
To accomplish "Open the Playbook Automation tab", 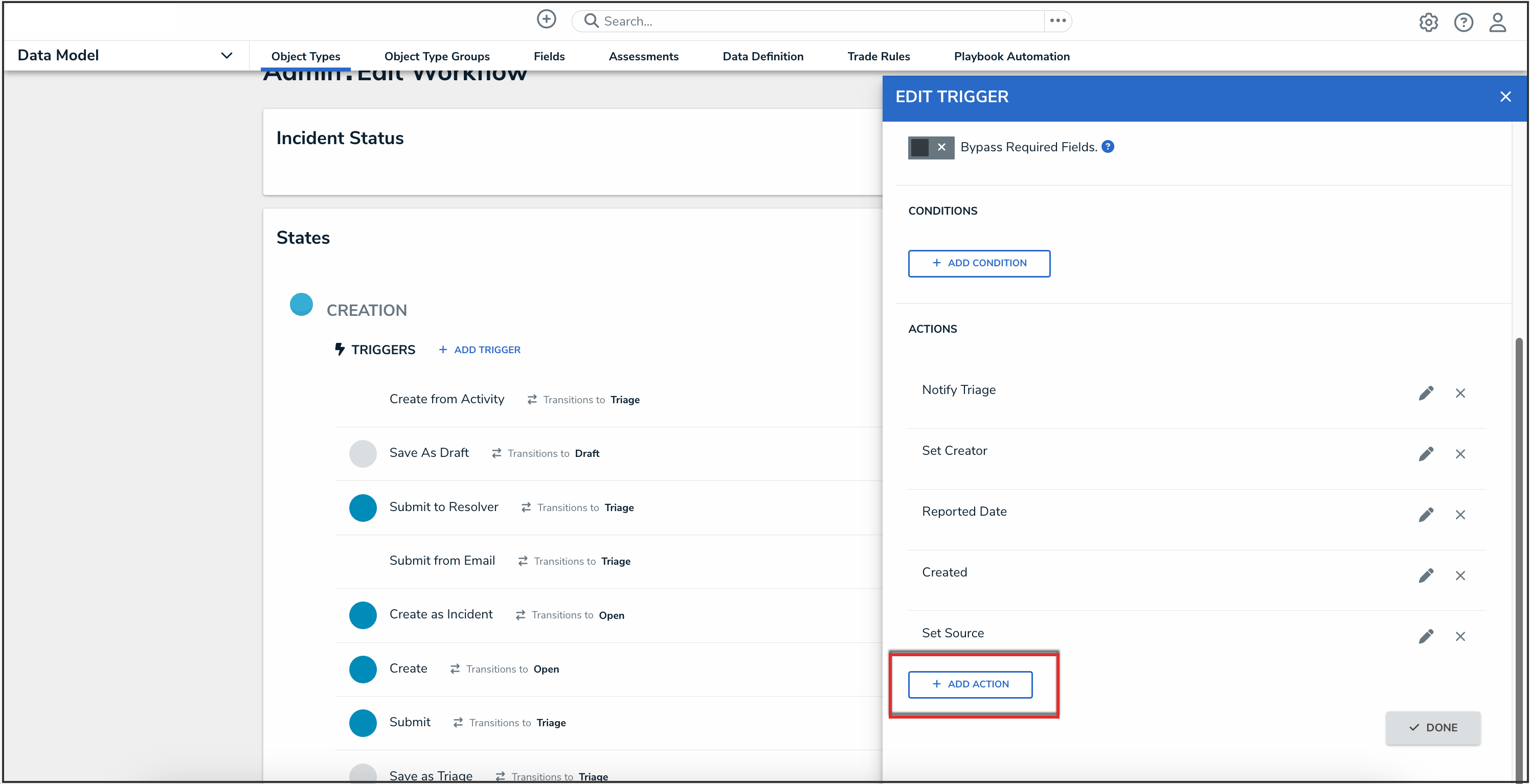I will (x=1011, y=56).
